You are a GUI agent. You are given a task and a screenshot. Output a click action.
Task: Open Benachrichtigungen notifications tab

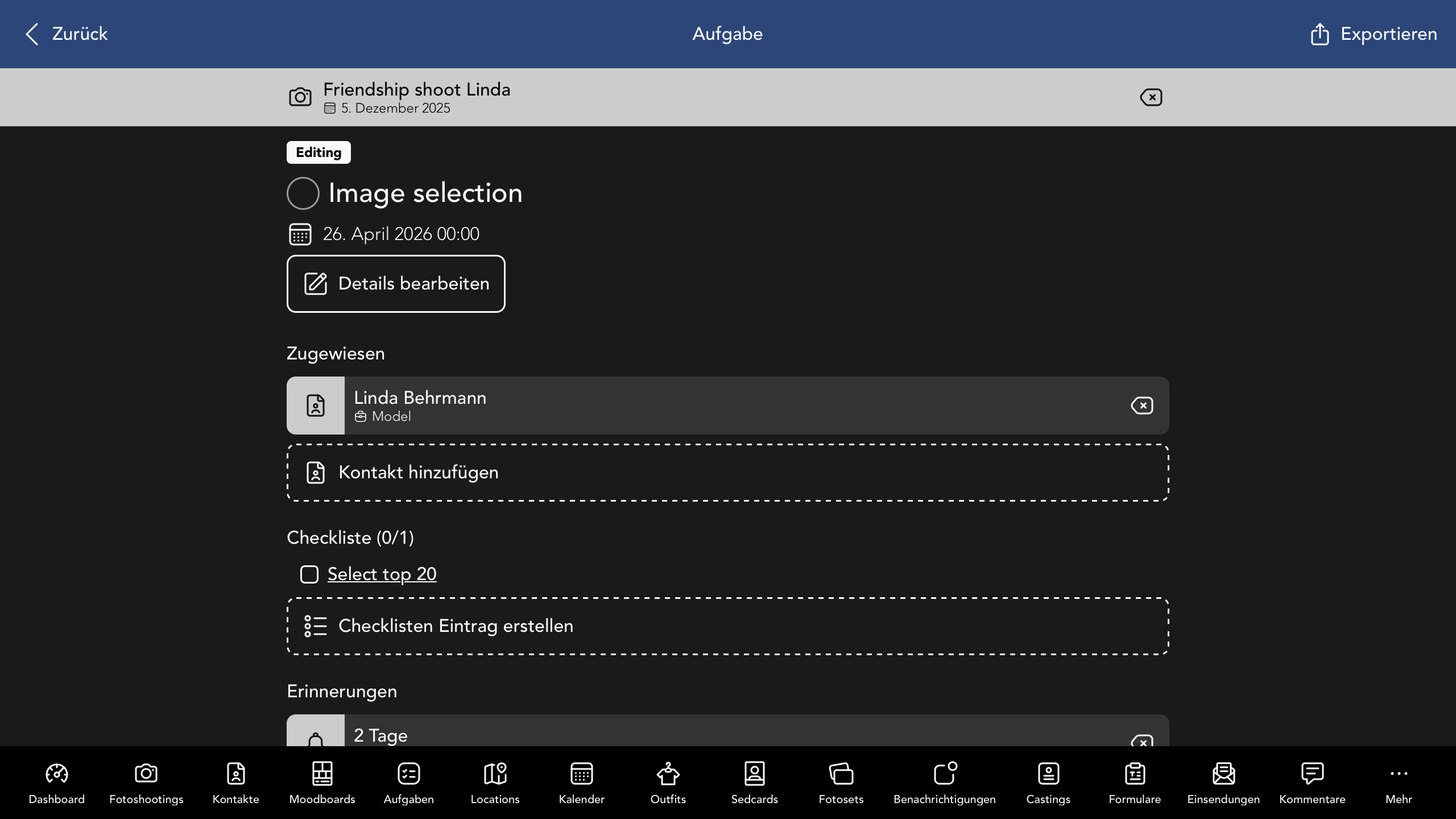tap(944, 782)
